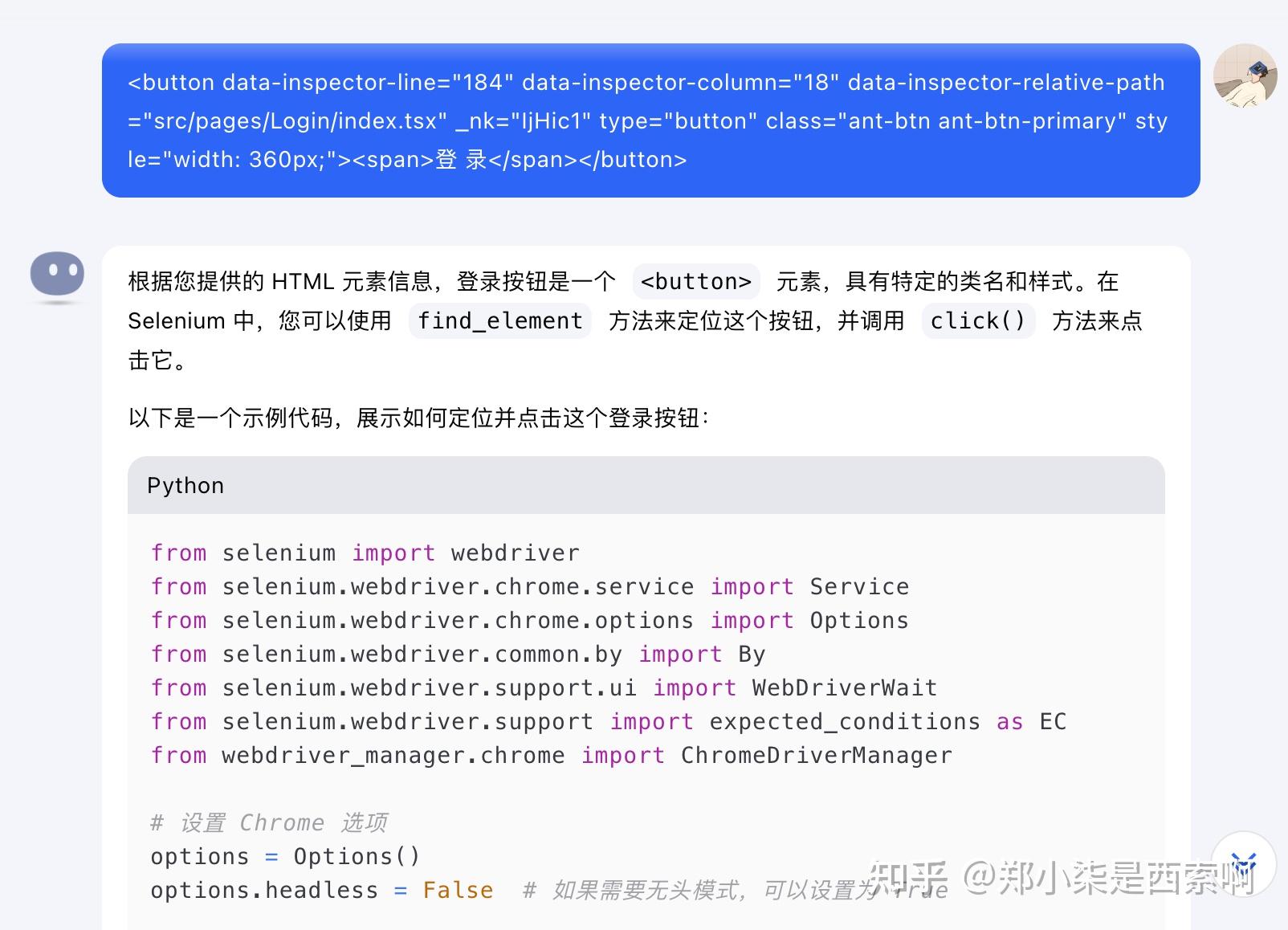Viewport: 1288px width, 930px height.
Task: Click the Service import code line
Action: pyautogui.click(x=529, y=587)
